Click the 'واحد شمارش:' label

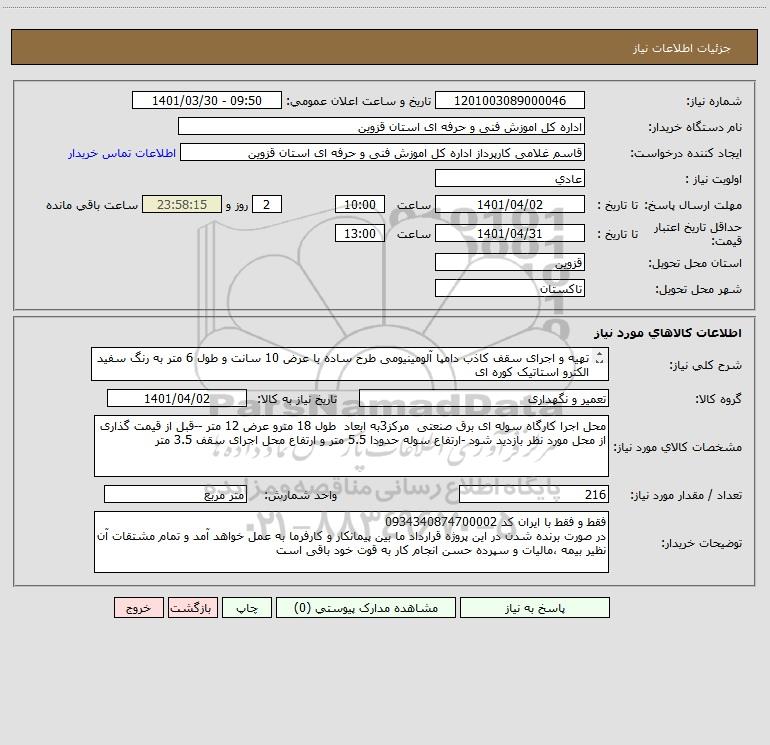tap(301, 496)
